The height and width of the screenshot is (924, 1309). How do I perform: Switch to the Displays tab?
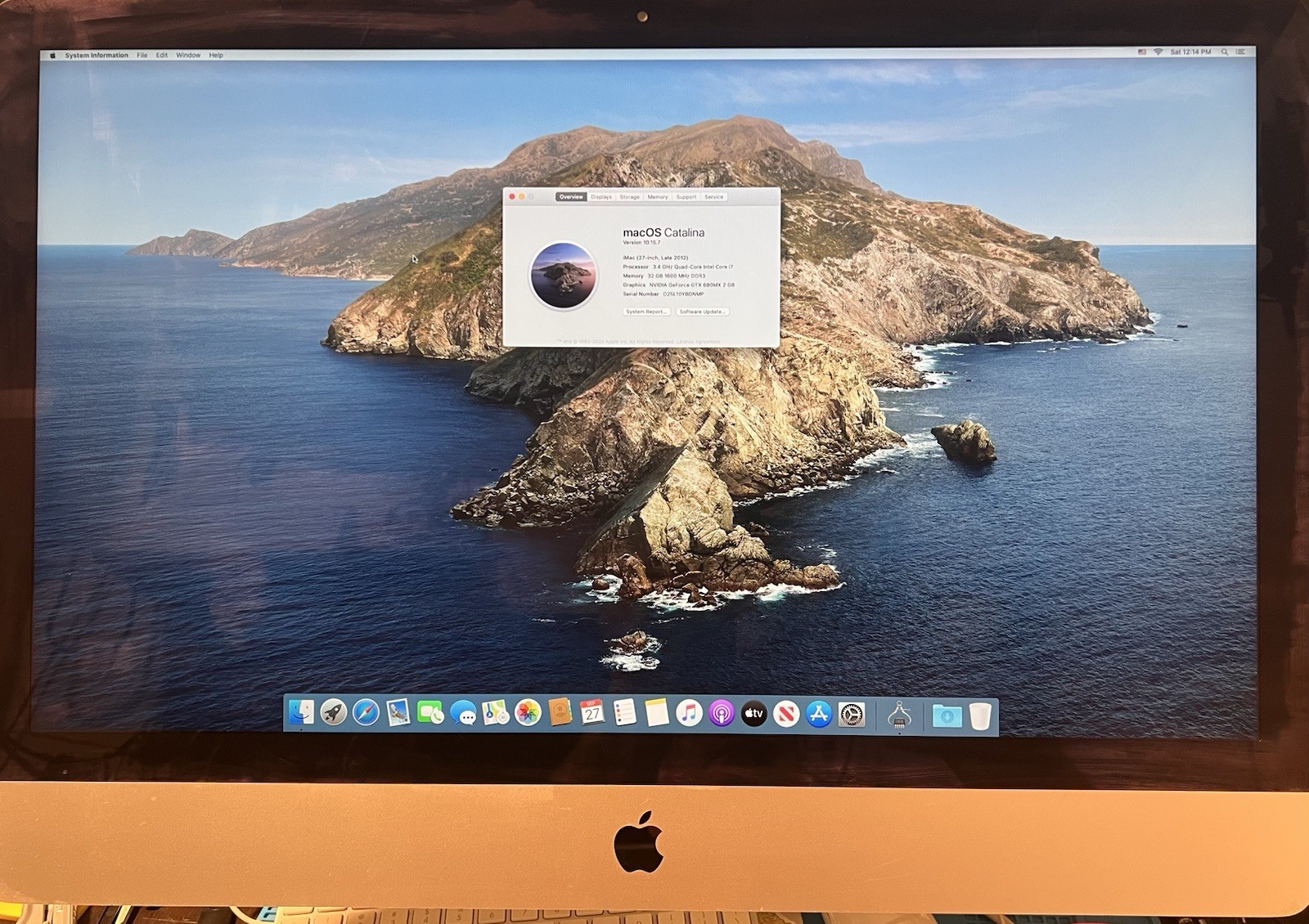pyautogui.click(x=601, y=197)
